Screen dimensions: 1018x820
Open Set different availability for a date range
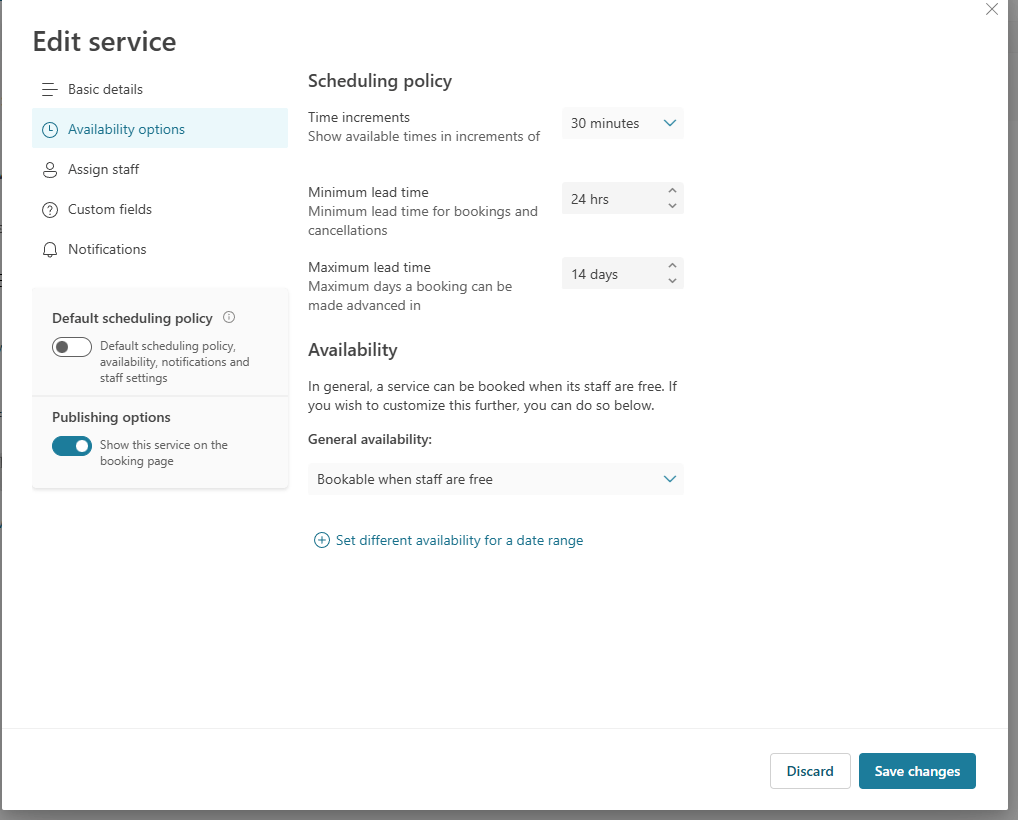click(x=459, y=540)
